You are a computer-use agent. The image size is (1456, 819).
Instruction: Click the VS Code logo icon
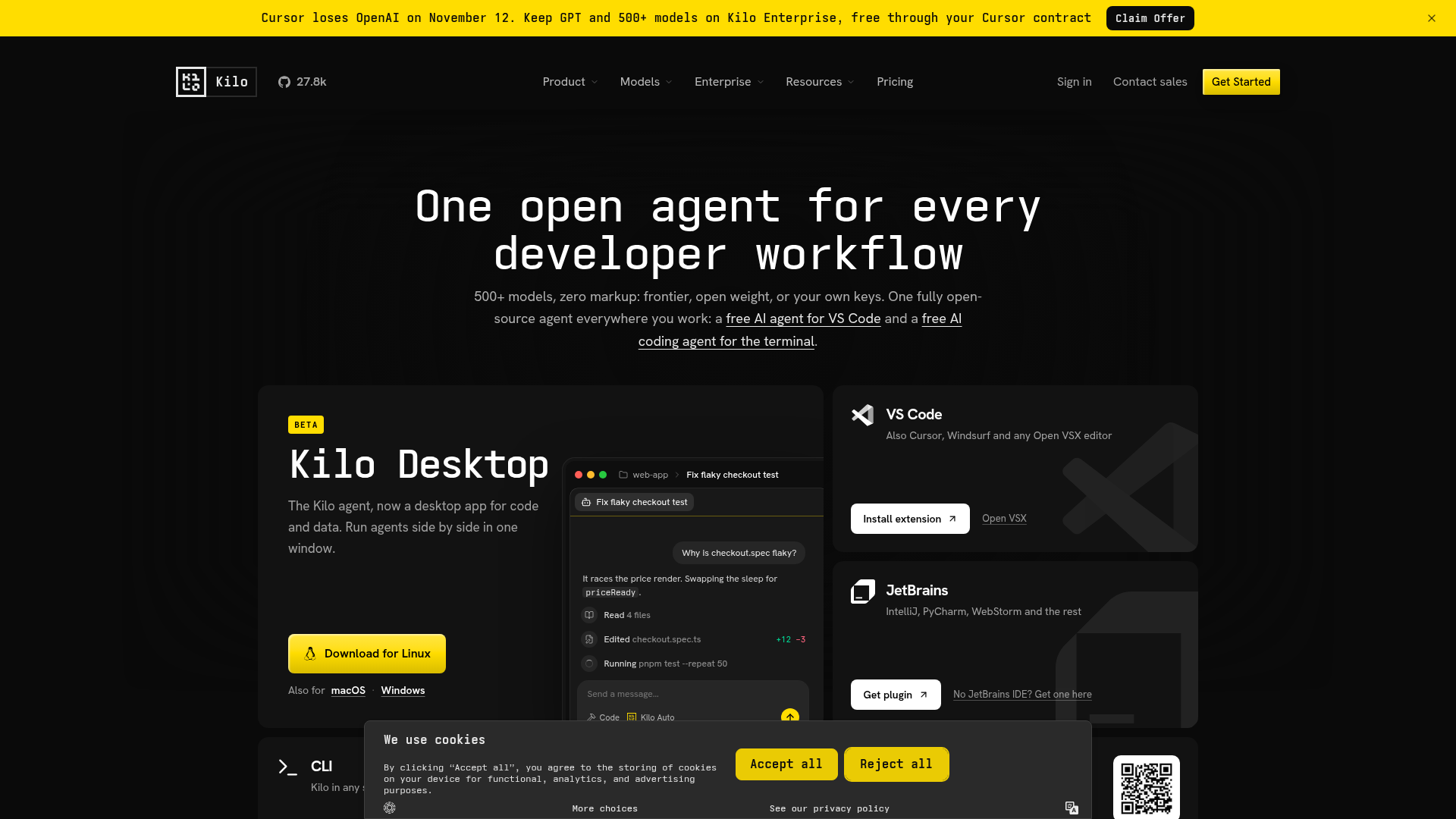(x=862, y=415)
